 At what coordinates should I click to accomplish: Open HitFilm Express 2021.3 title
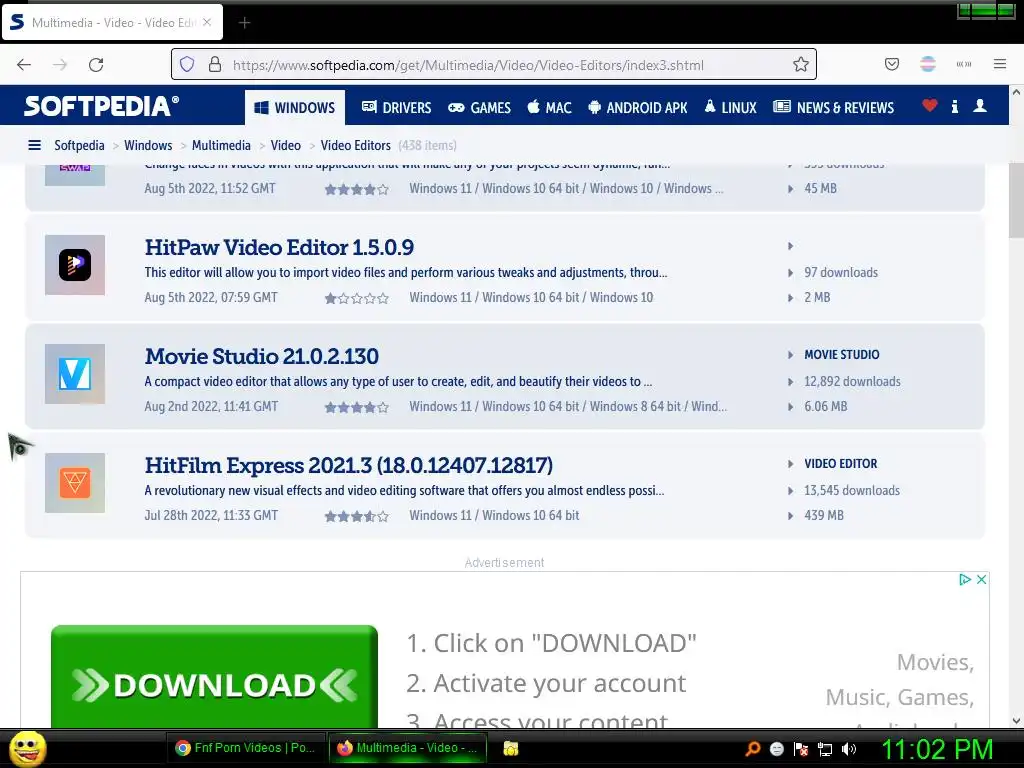pos(348,466)
